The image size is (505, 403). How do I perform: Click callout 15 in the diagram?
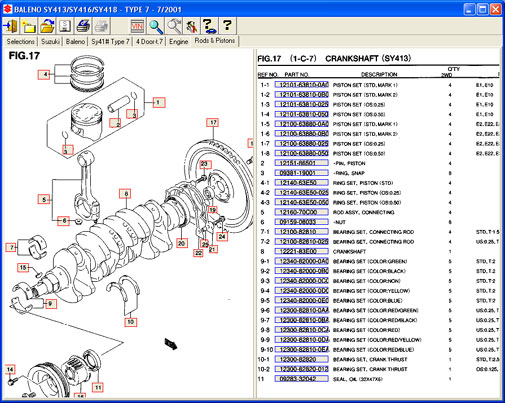(x=23, y=268)
